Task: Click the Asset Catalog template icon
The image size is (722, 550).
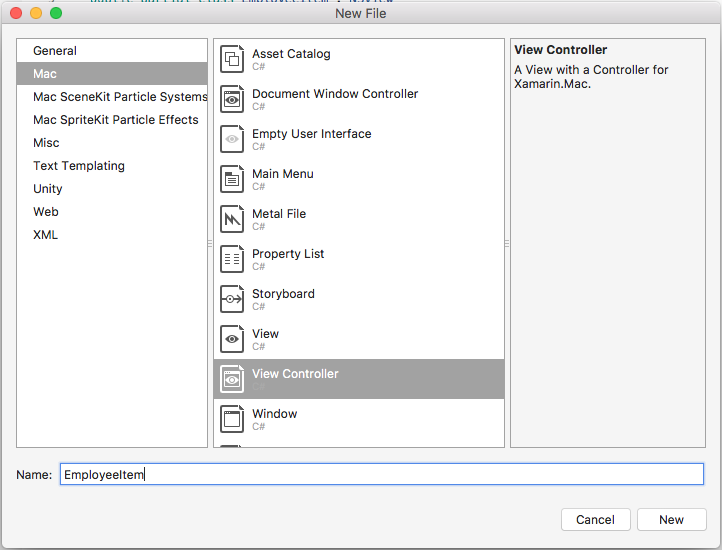Action: 232,59
